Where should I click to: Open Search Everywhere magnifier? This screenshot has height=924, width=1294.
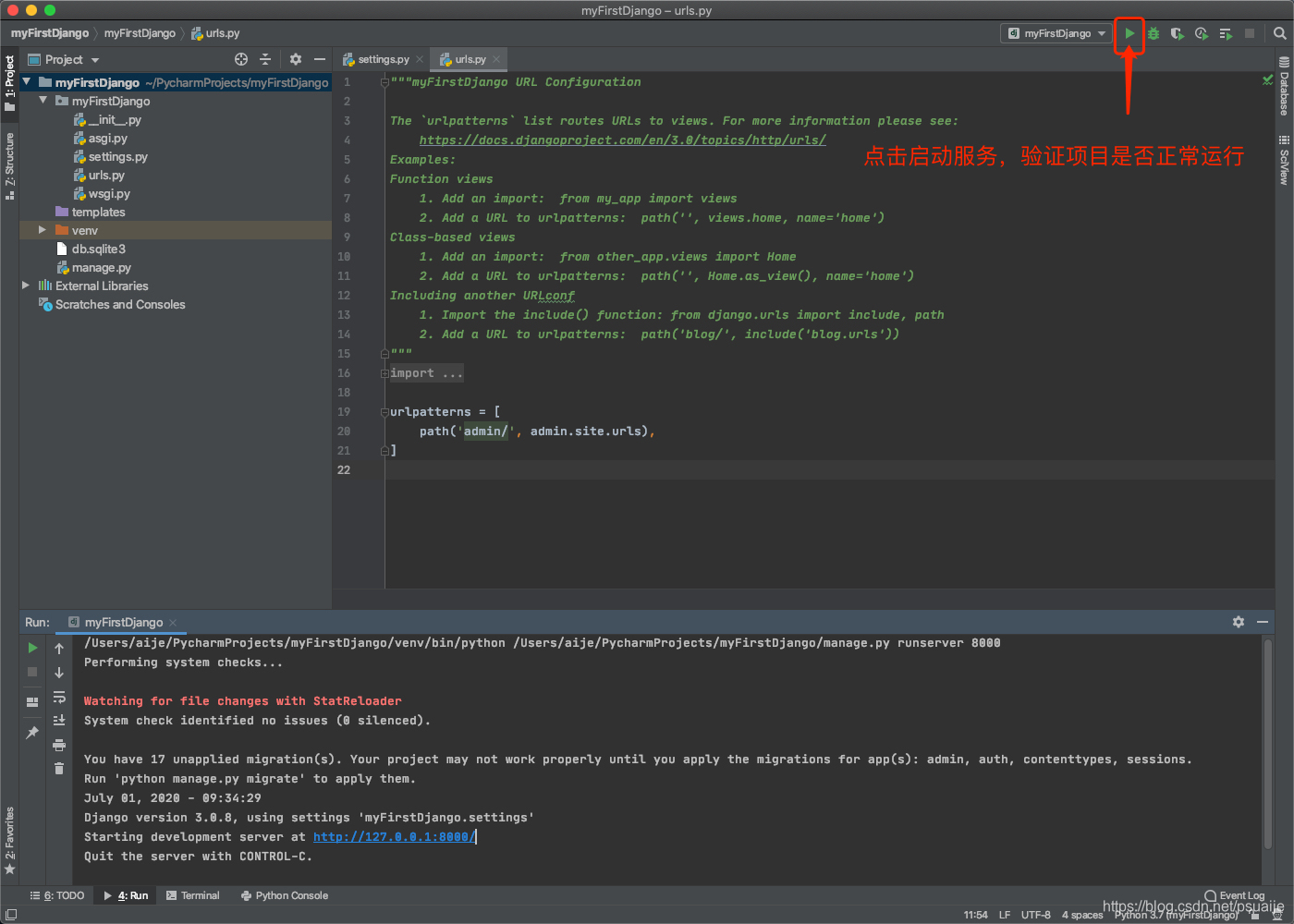[1279, 33]
